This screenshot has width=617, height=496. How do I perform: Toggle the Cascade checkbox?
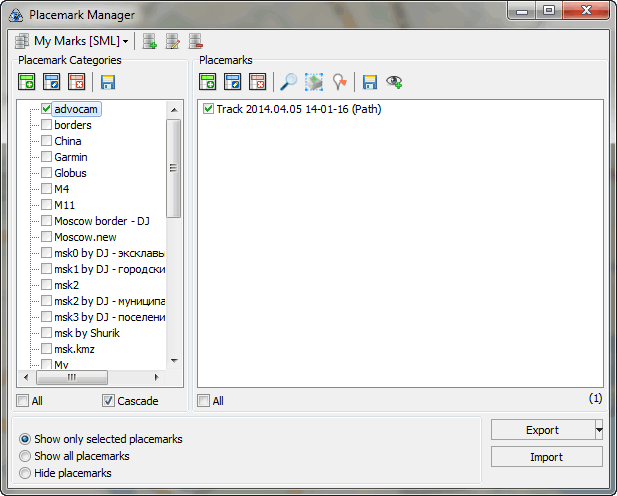click(x=108, y=401)
